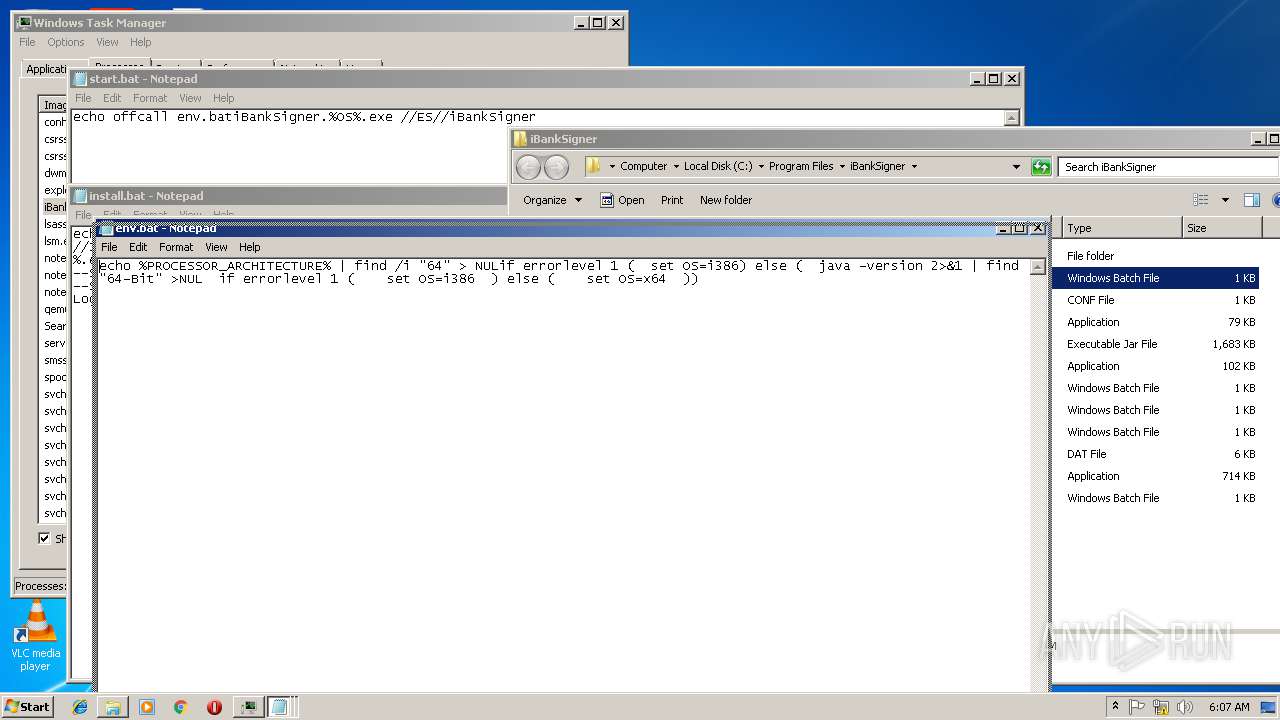Open Edit menu in env.bat Notepad

[x=138, y=247]
